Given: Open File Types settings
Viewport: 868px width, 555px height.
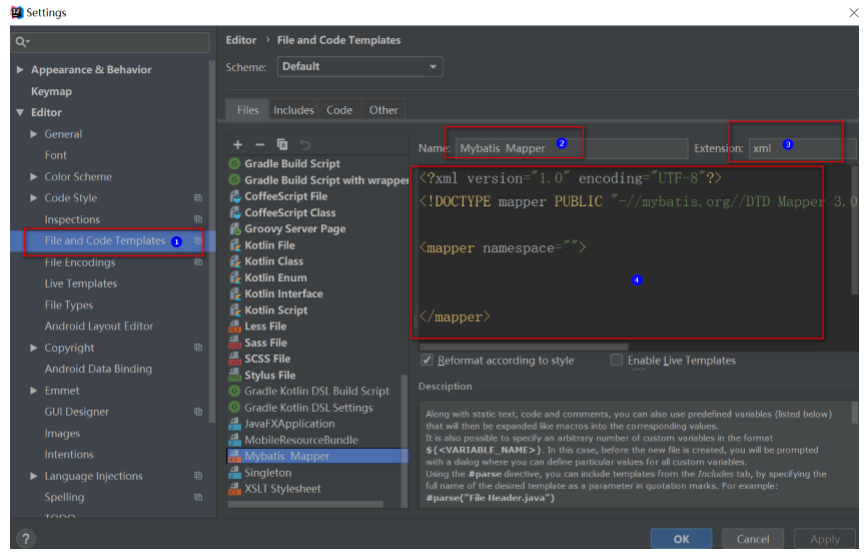Looking at the screenshot, I should click(69, 305).
